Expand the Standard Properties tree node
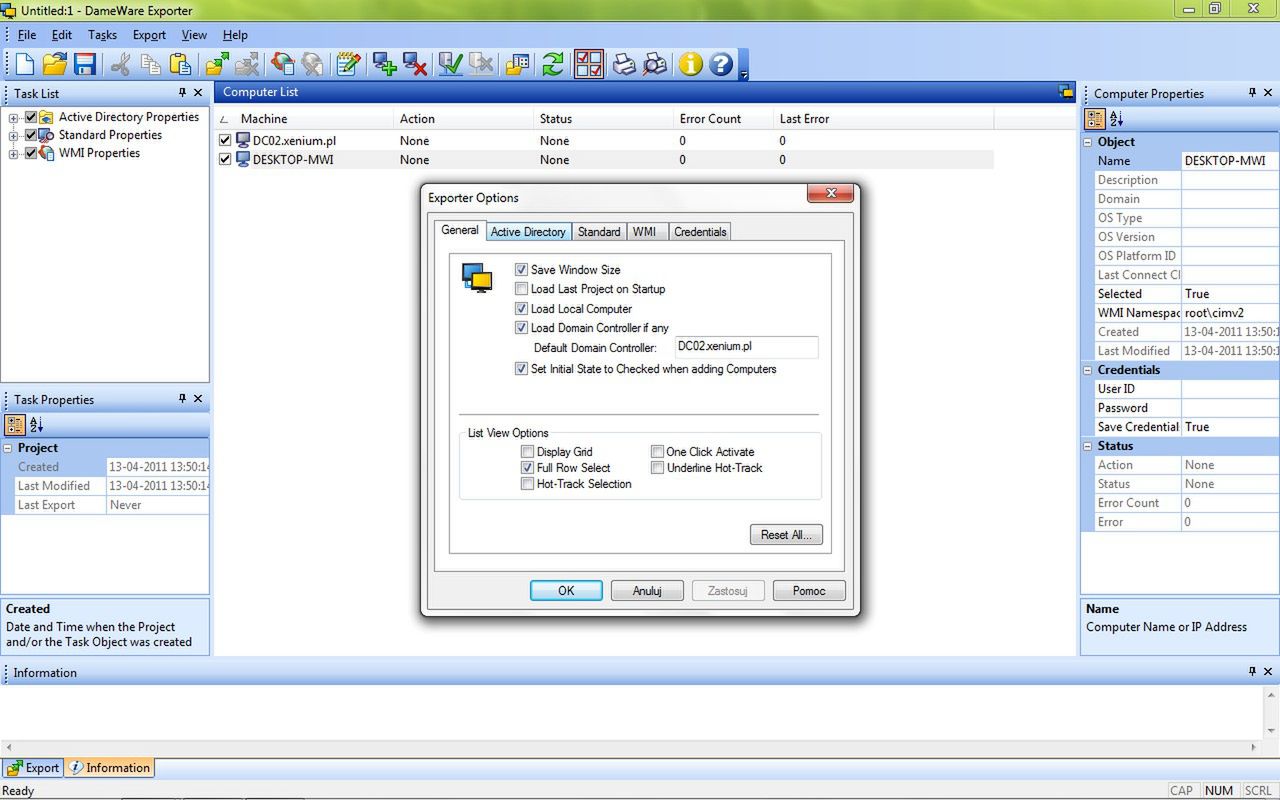This screenshot has height=800, width=1280. [x=14, y=136]
